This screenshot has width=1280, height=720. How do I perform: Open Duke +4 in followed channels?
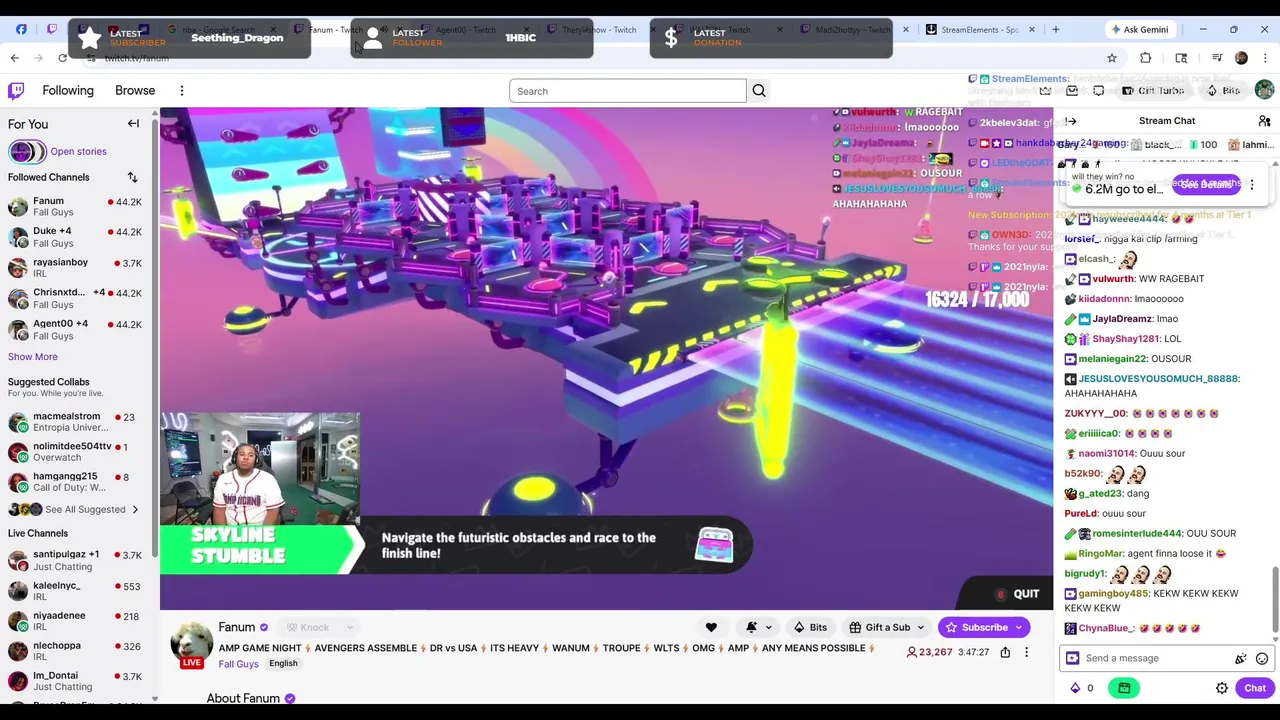[x=74, y=237]
